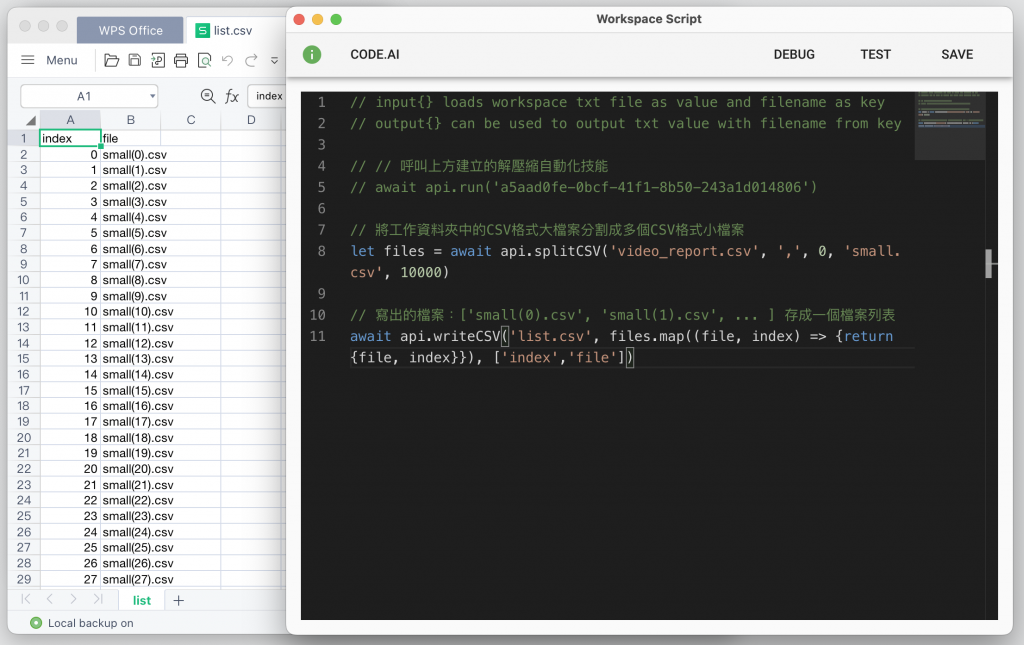Select column A header
This screenshot has height=645, width=1024.
pos(71,120)
